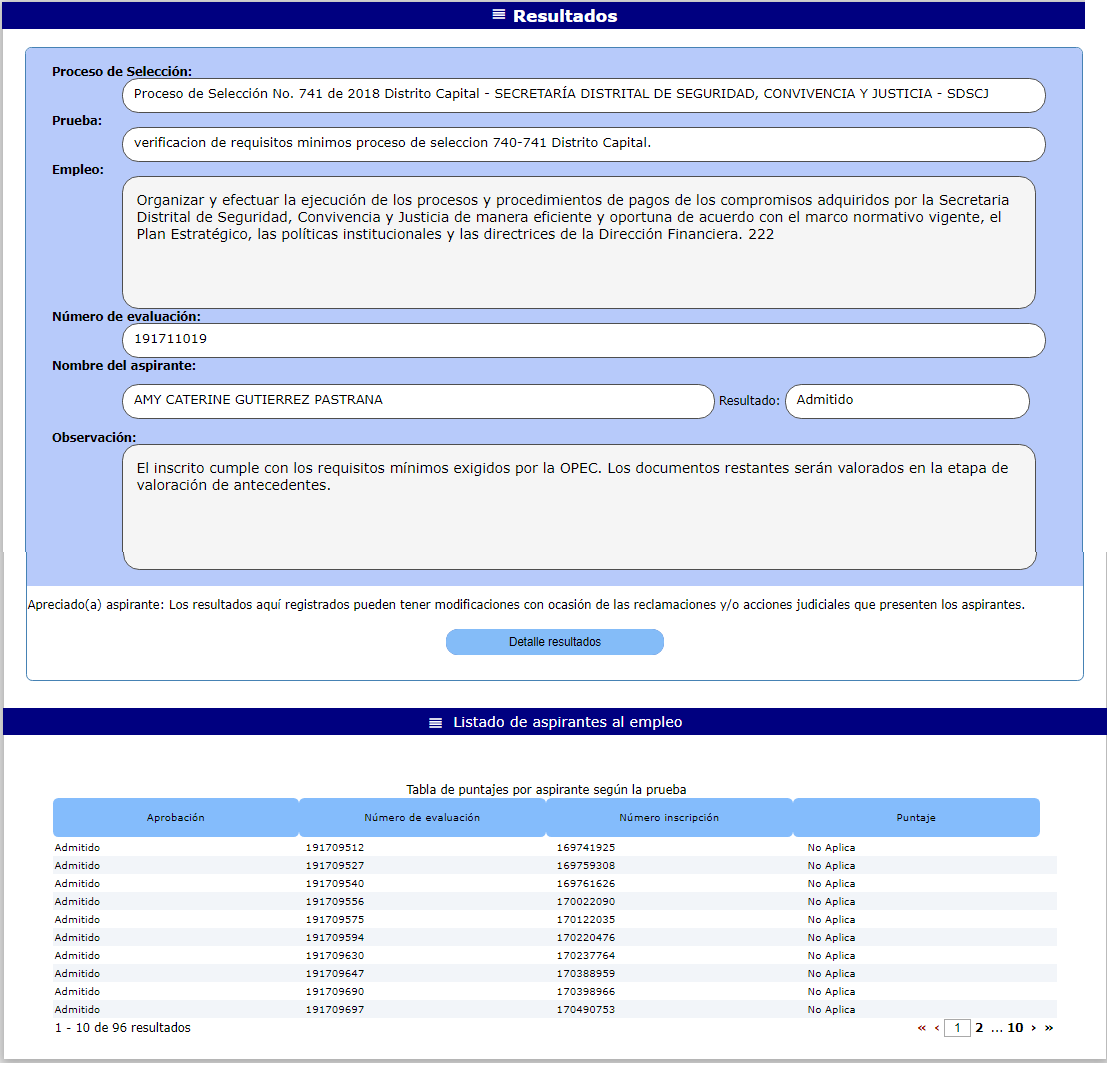
Task: Click the Empleo description text area
Action: [x=578, y=242]
